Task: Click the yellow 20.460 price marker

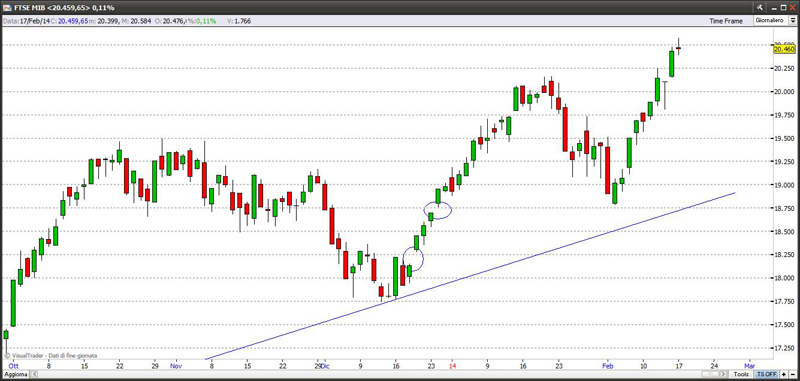Action: [785, 49]
